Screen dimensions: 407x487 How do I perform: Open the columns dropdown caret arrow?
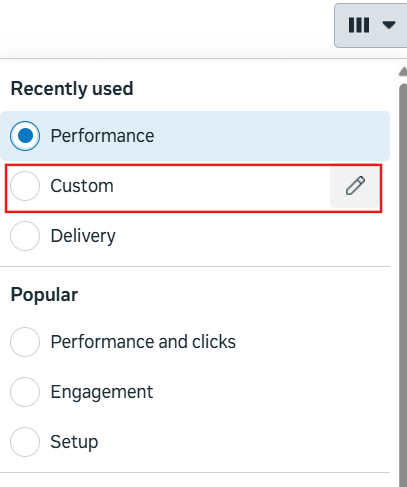coord(389,25)
